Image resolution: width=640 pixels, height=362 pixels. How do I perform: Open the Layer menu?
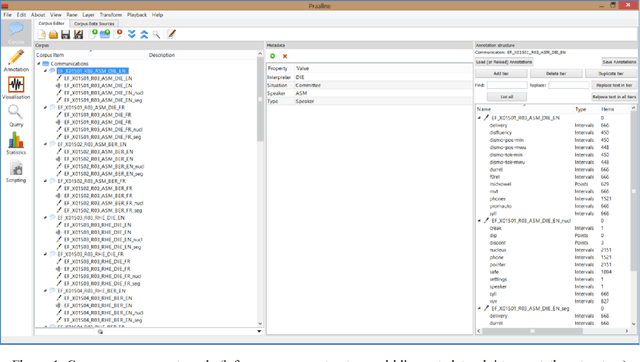[x=88, y=15]
